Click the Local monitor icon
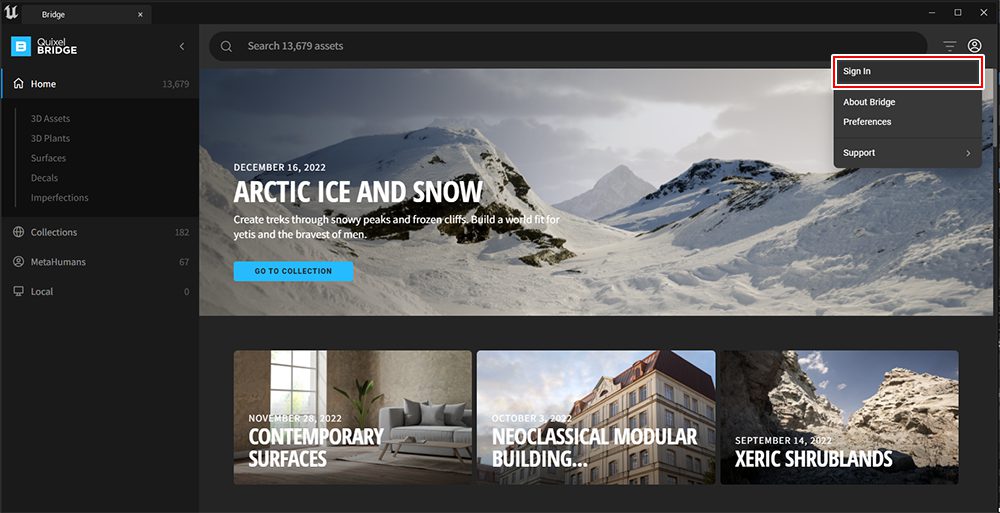The width and height of the screenshot is (1000, 513). pos(18,291)
